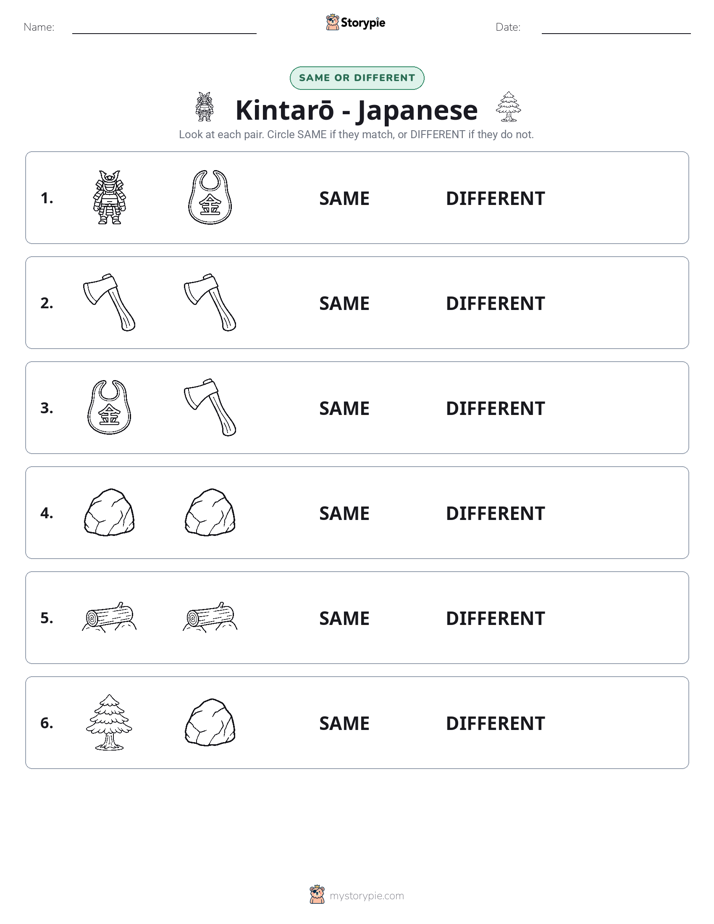
Task: Choose SAME for pair 2
Action: tap(344, 303)
